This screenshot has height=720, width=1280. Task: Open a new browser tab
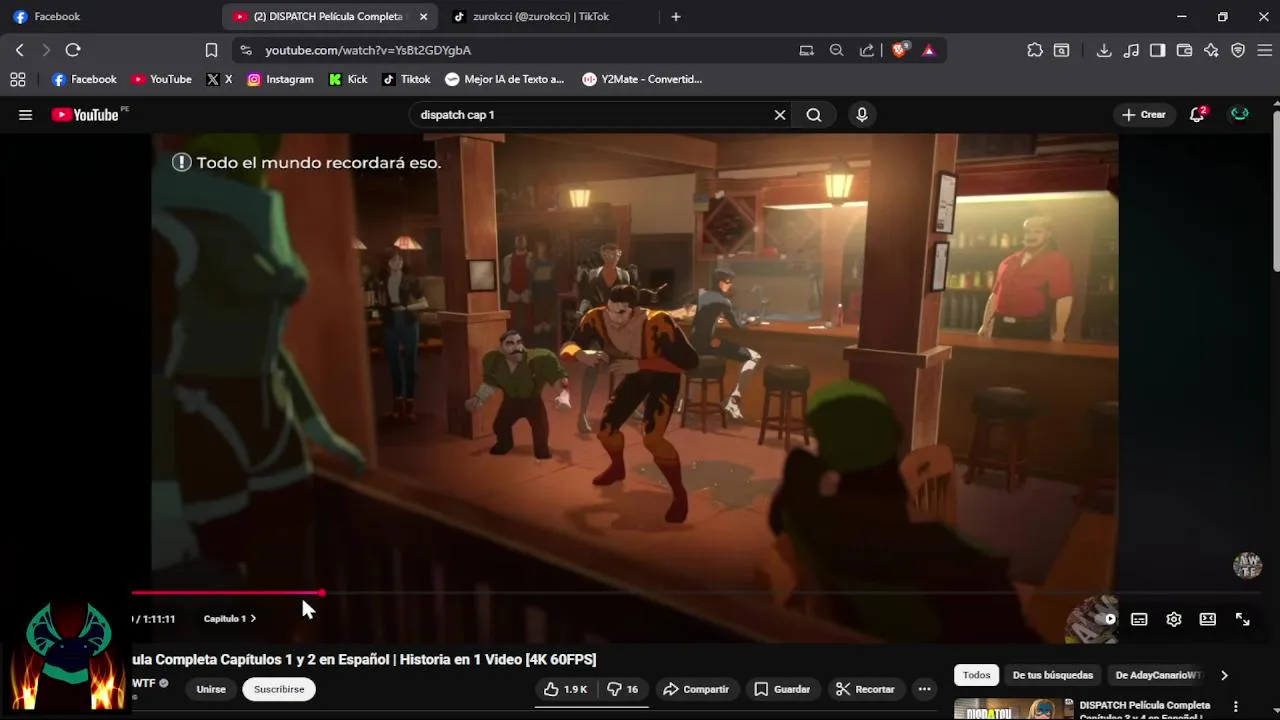point(676,16)
